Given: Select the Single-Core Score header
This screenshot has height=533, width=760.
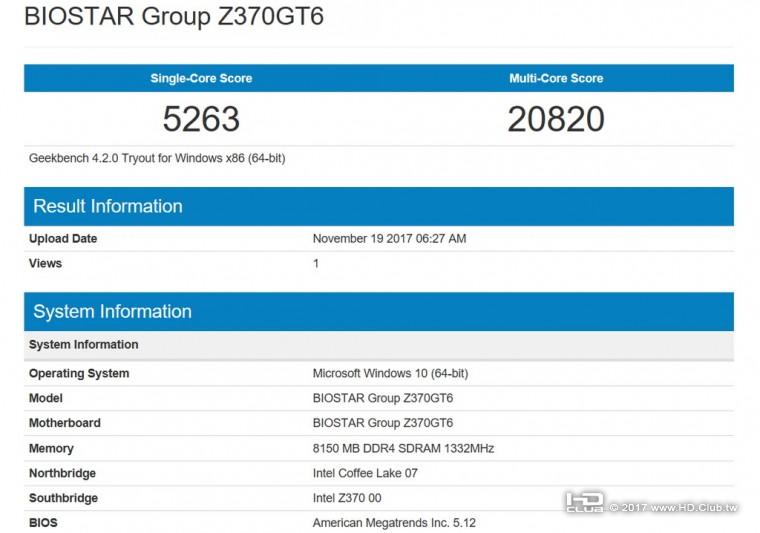Looking at the screenshot, I should [201, 78].
